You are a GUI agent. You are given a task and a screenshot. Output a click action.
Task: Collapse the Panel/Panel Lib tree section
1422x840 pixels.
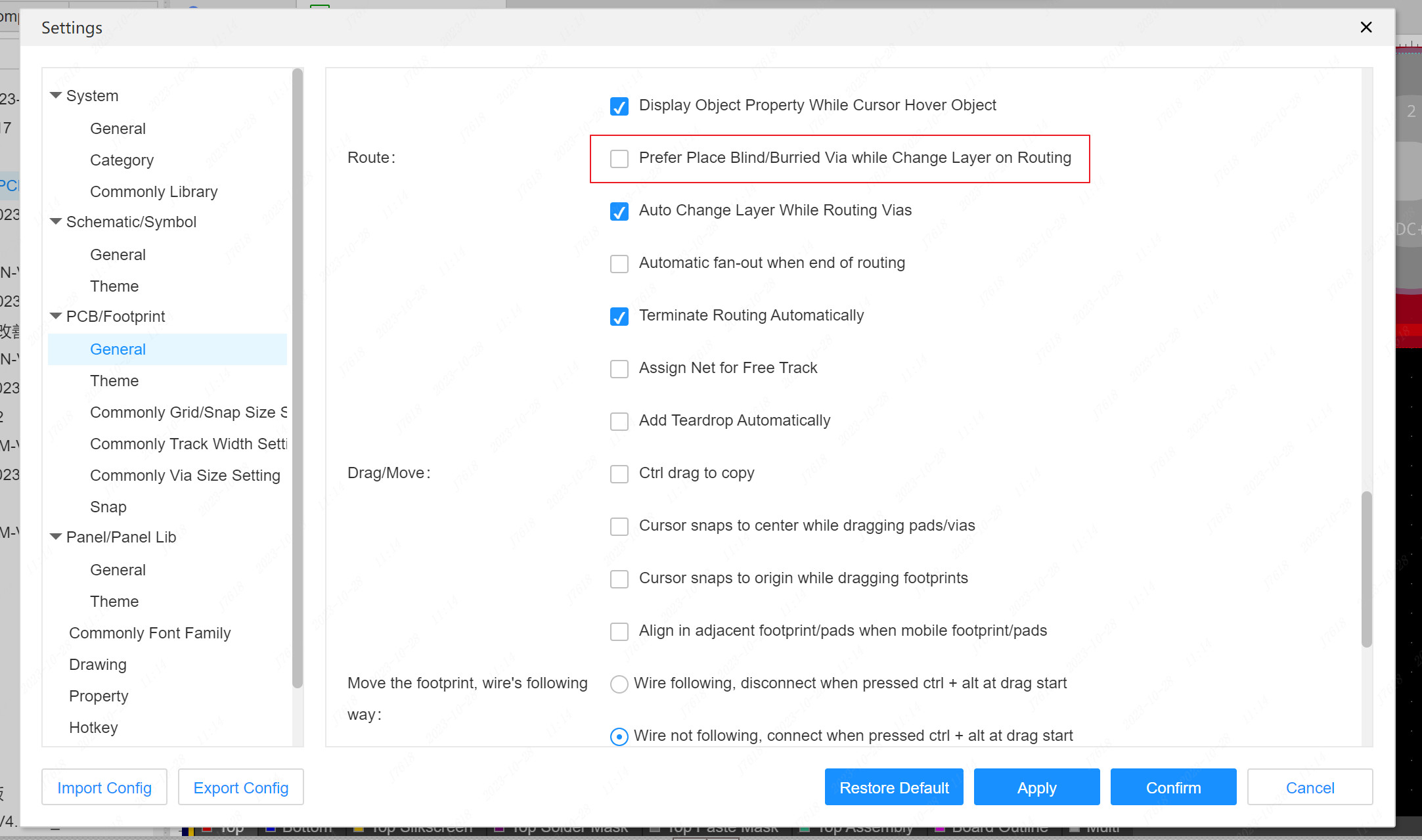(x=56, y=537)
